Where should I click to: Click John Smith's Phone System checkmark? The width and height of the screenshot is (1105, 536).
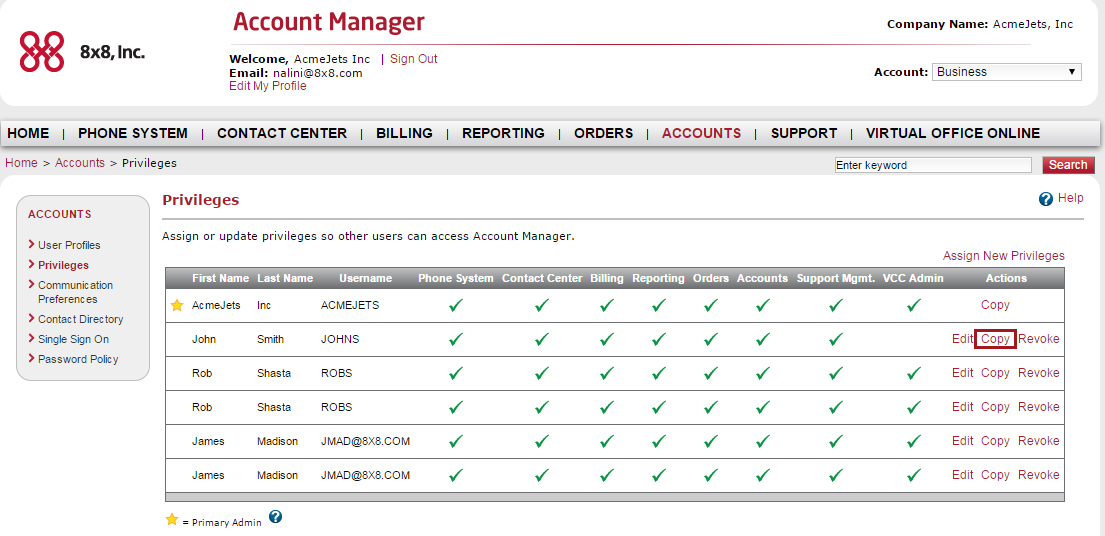(x=456, y=339)
